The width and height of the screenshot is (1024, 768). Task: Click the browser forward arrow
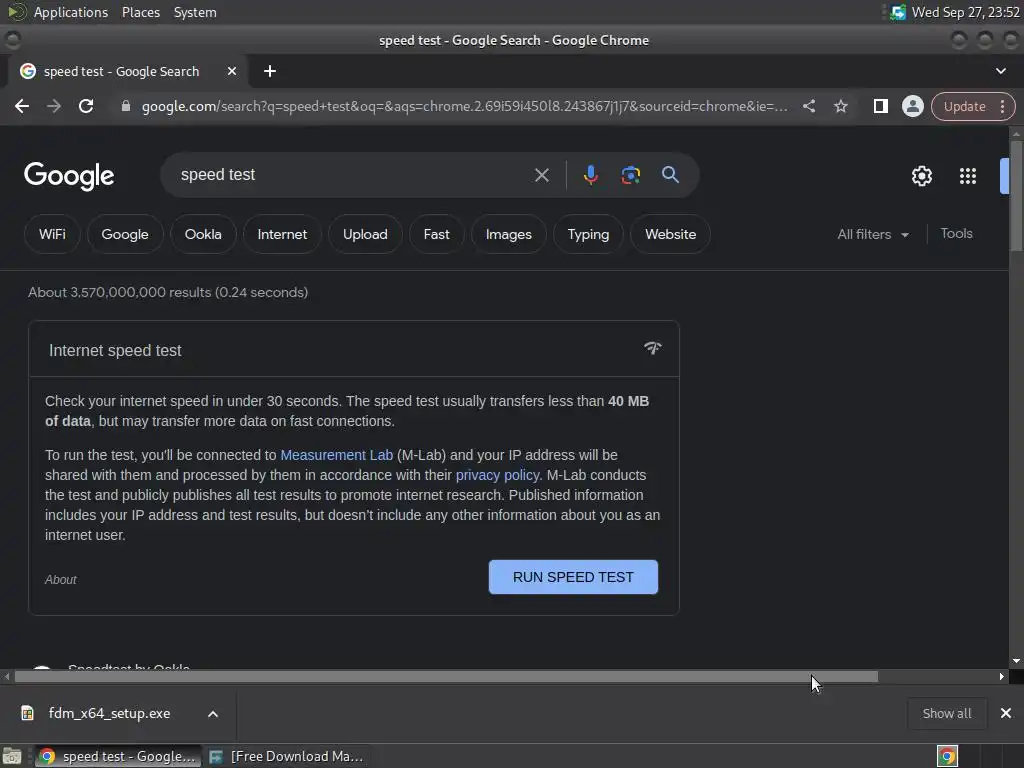coord(54,106)
